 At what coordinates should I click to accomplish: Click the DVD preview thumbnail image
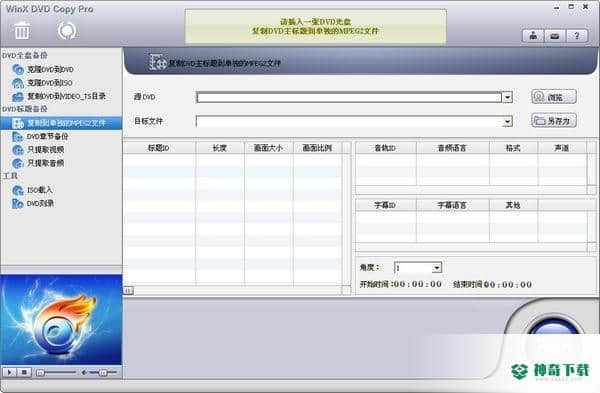point(61,320)
